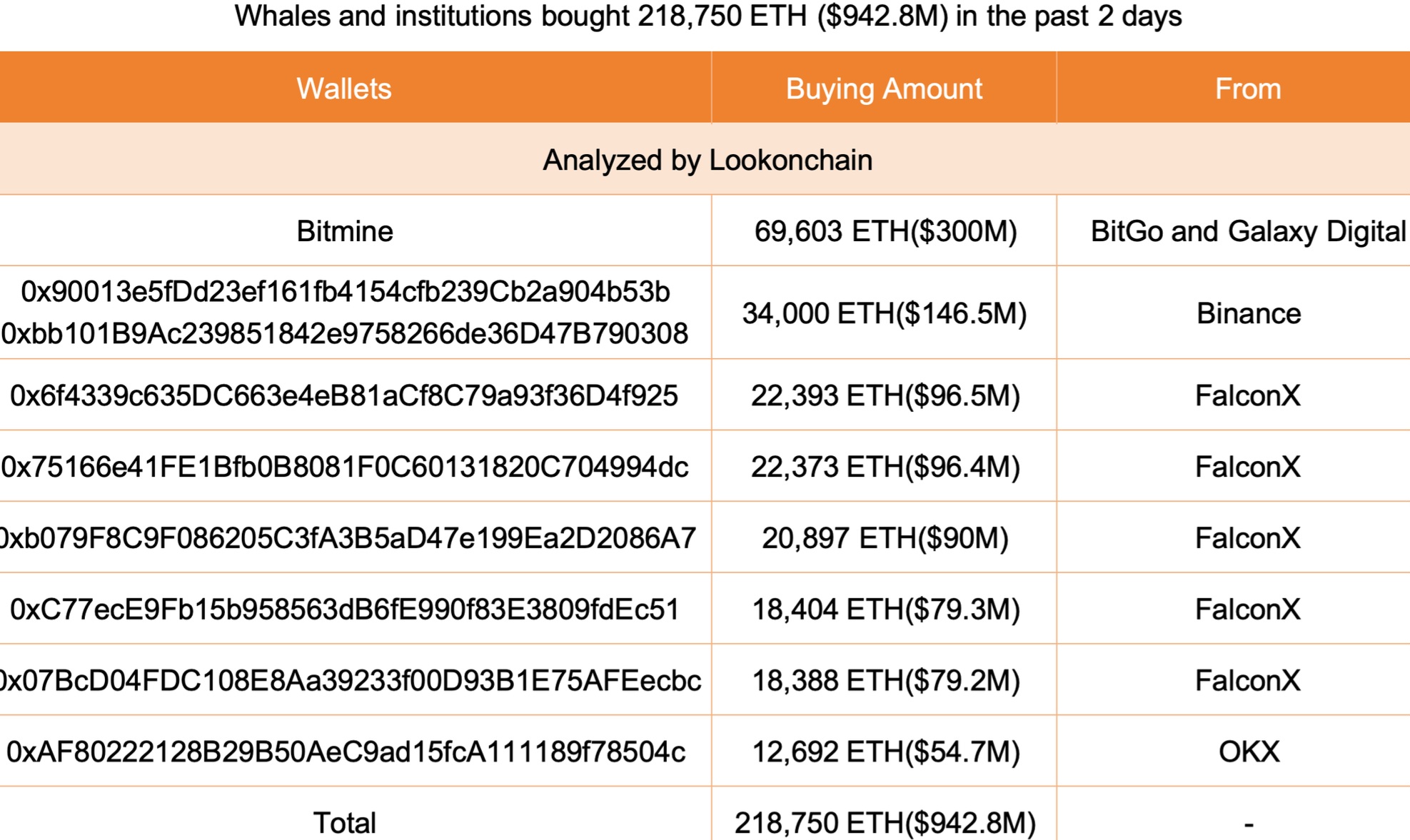Open wallet address starting with 0xAF802221
The width and height of the screenshot is (1410, 840).
point(346,752)
